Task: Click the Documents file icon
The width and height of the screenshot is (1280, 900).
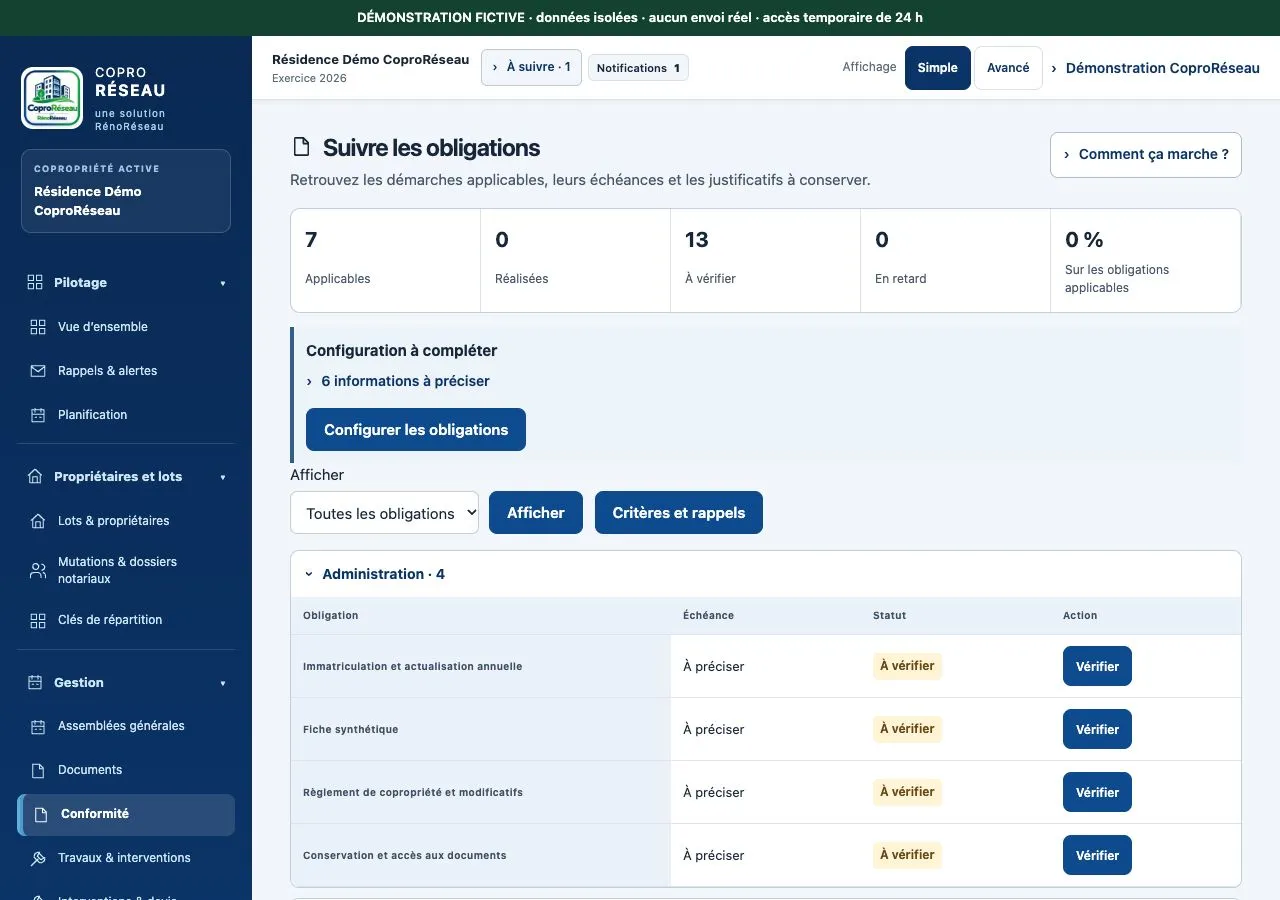Action: point(38,770)
